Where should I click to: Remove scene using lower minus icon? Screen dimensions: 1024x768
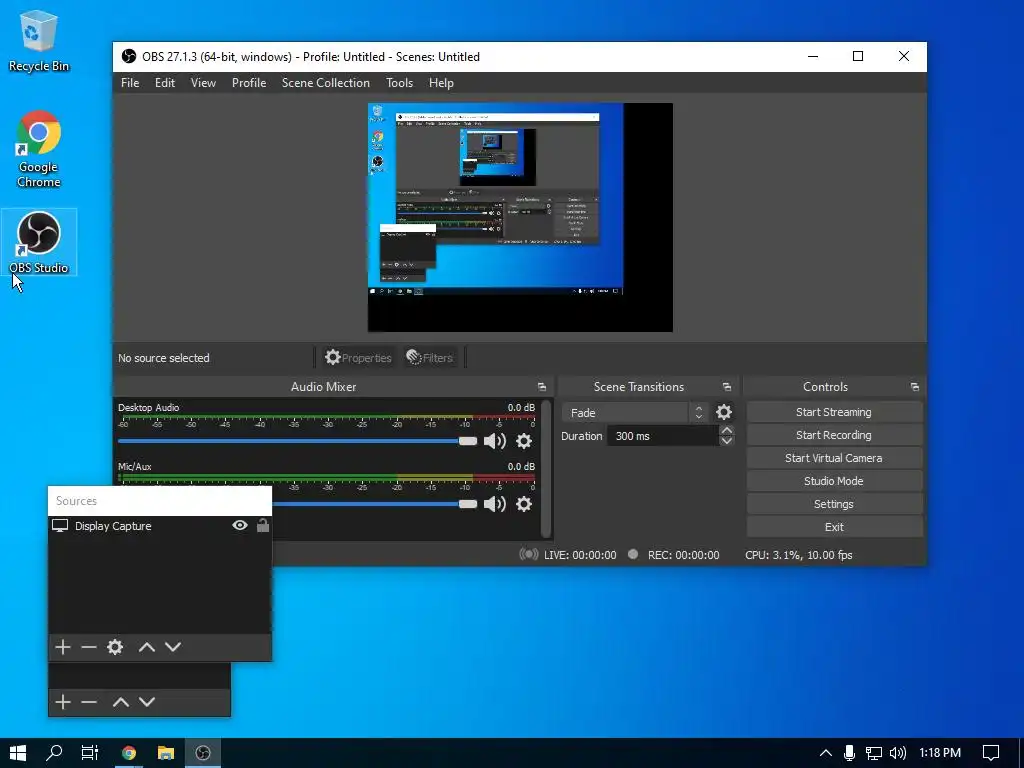pos(89,702)
